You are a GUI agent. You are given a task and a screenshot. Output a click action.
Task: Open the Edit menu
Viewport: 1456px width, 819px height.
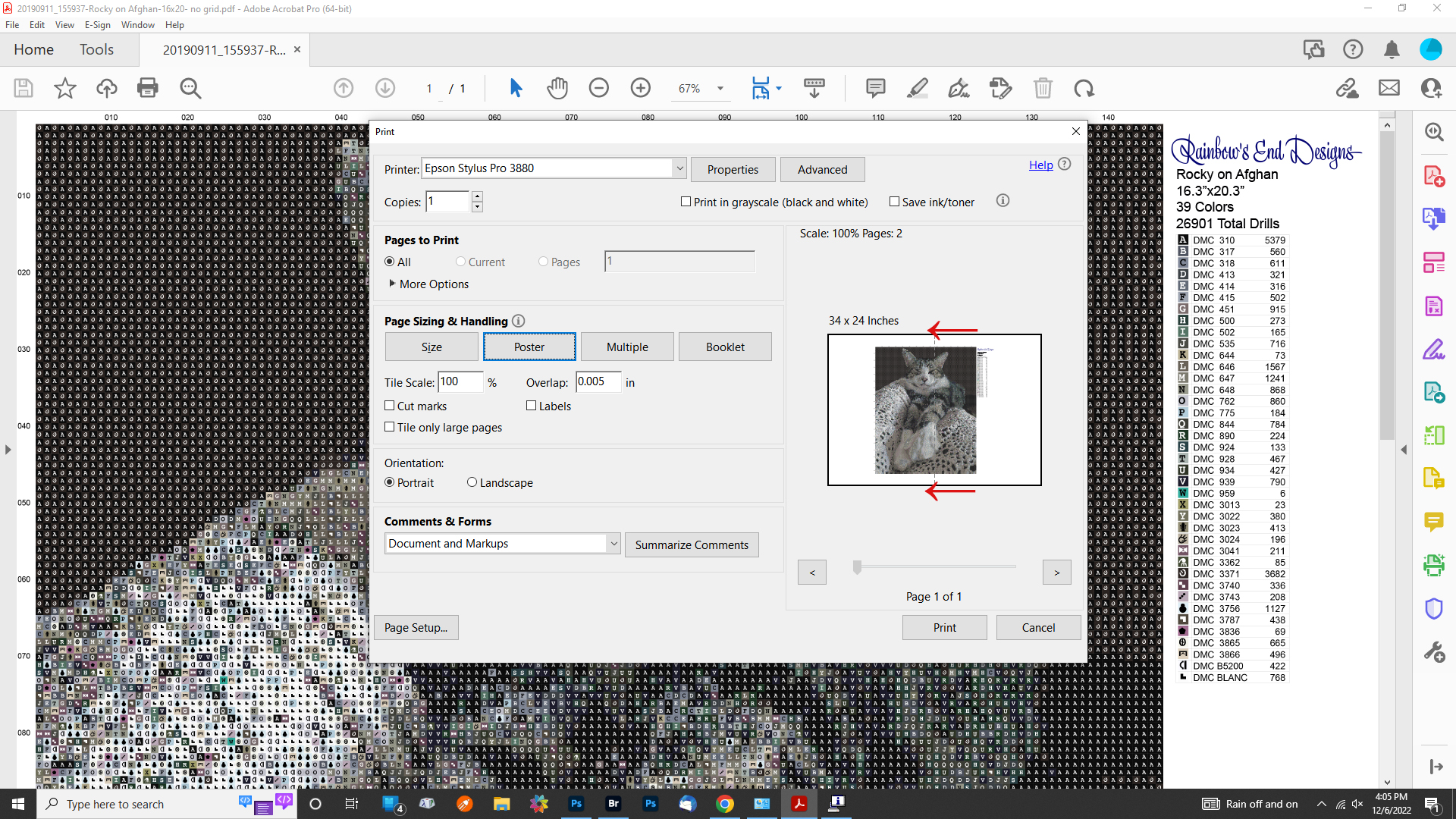click(x=36, y=25)
